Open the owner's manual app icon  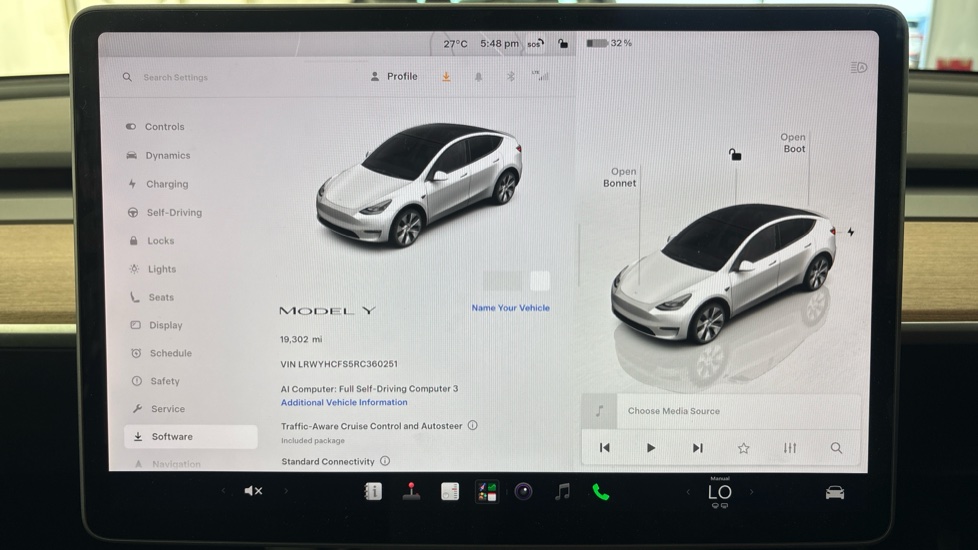[373, 491]
